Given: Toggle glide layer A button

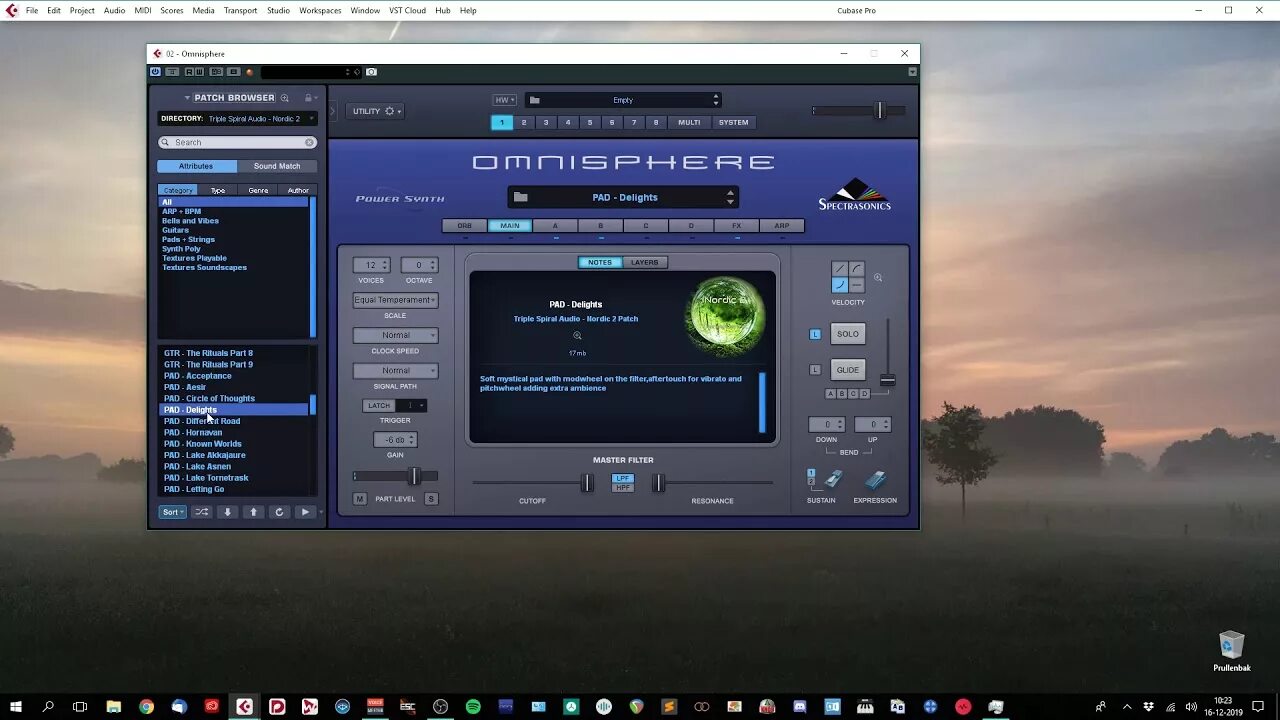Looking at the screenshot, I should tap(830, 394).
